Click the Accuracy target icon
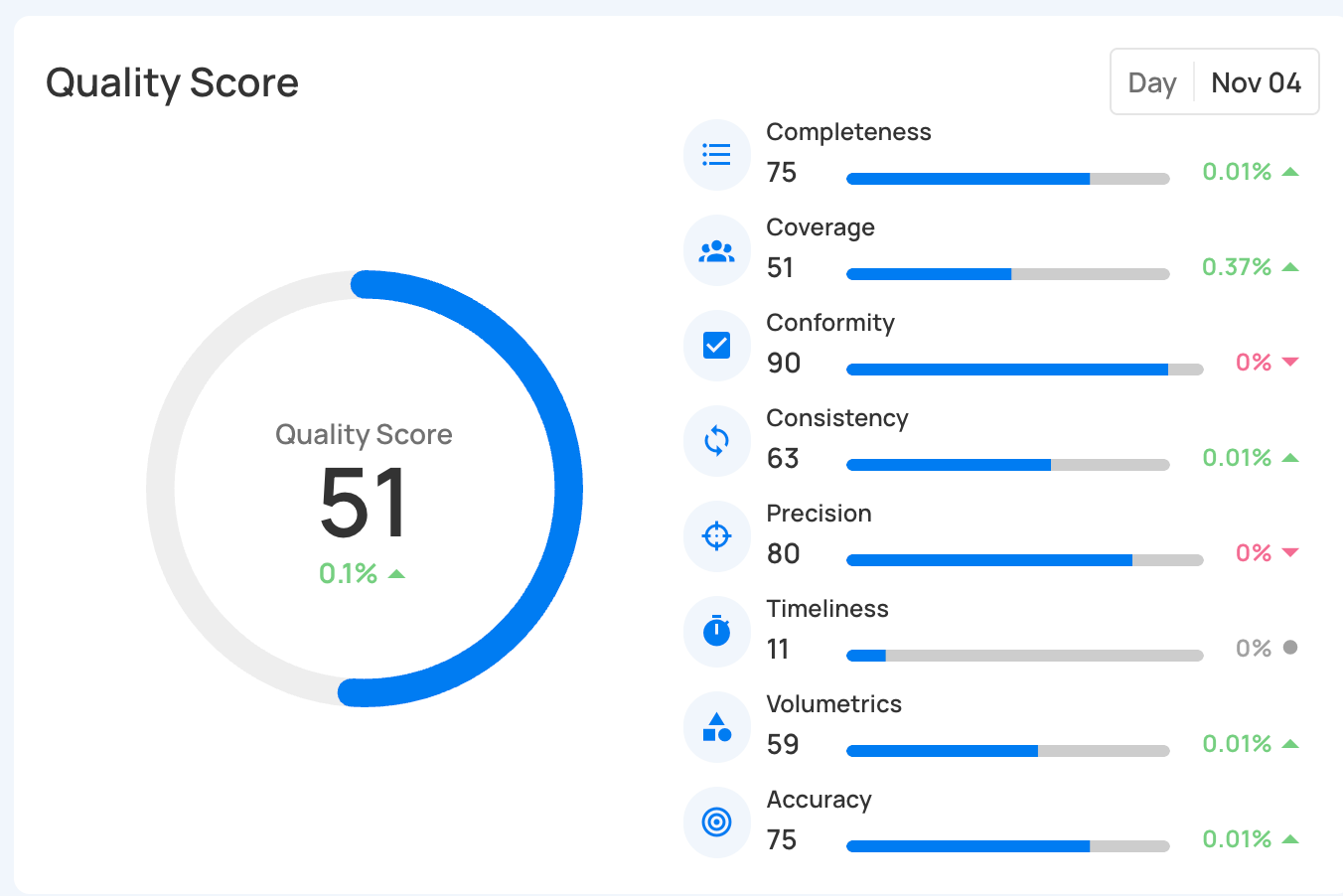This screenshot has height=896, width=1343. coord(716,822)
